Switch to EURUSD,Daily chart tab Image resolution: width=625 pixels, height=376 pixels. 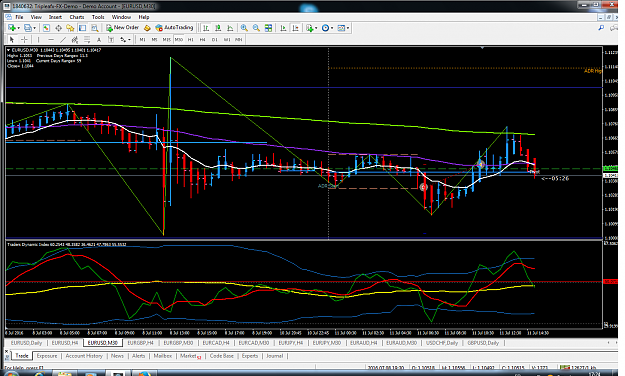[26, 343]
